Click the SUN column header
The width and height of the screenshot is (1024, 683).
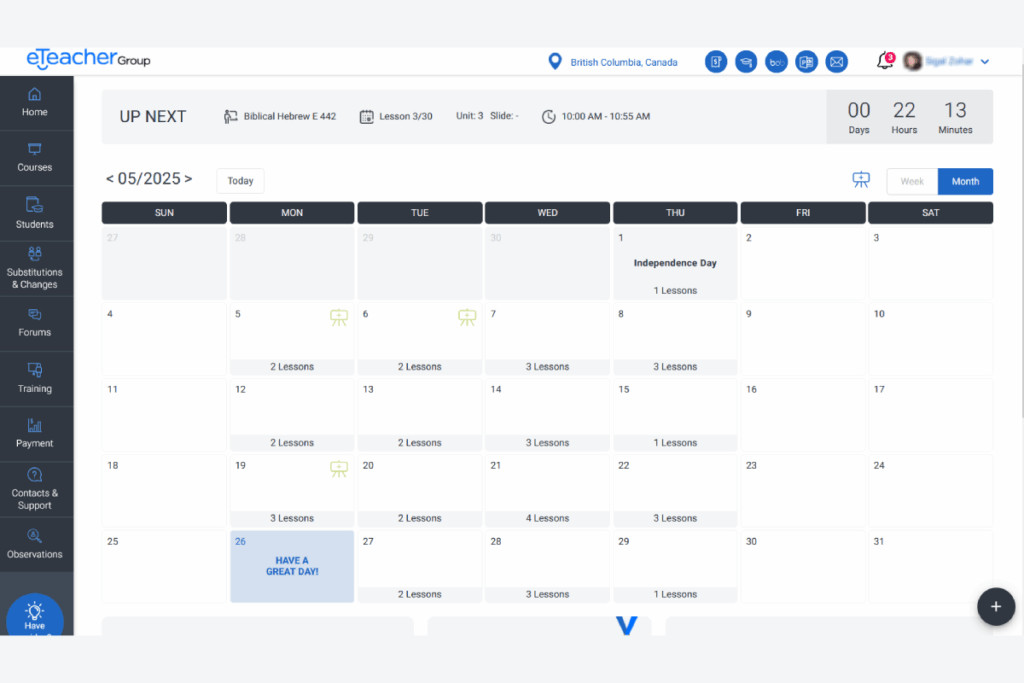(x=164, y=213)
